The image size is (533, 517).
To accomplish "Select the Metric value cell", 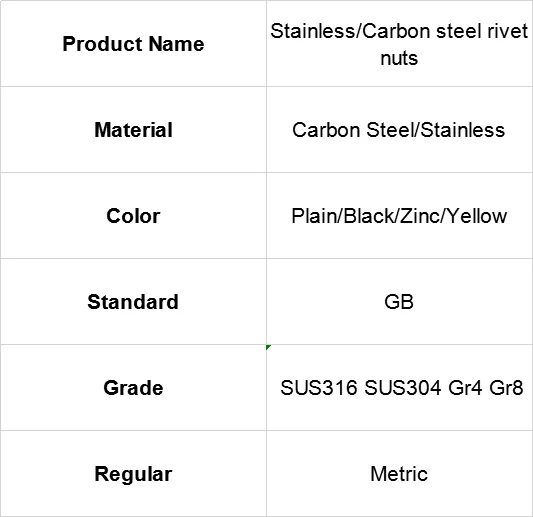I will (399, 473).
